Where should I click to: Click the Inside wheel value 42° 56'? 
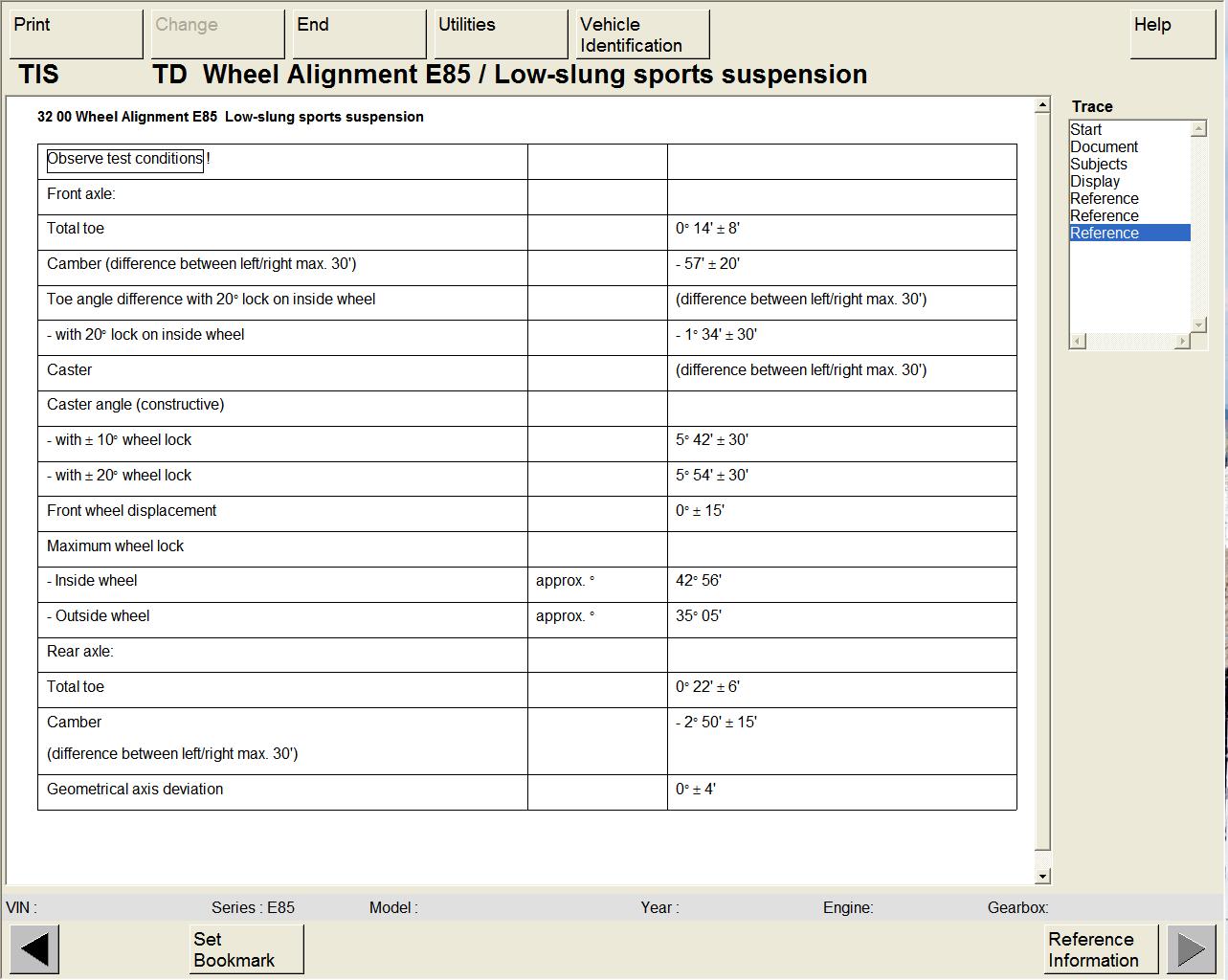tap(699, 581)
